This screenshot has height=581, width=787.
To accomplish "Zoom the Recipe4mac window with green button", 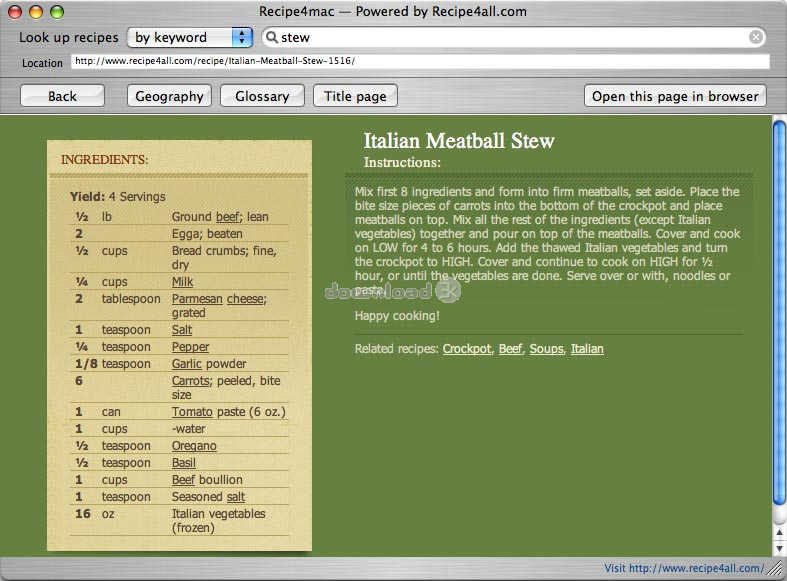I will tap(57, 12).
